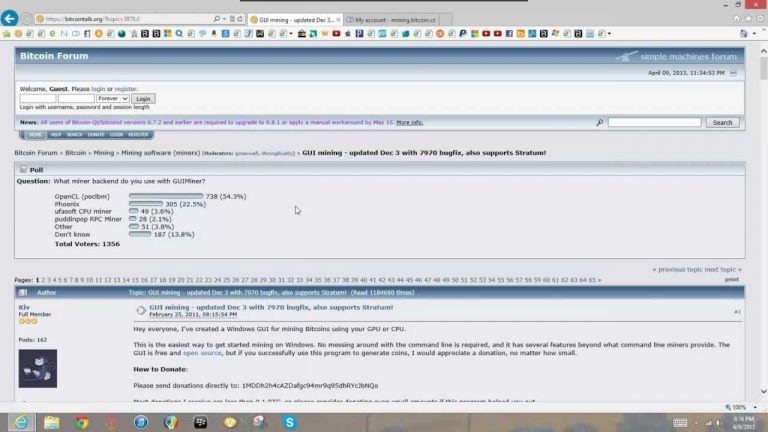Click the on-screen keyboard icon in the system tray

coord(680,423)
